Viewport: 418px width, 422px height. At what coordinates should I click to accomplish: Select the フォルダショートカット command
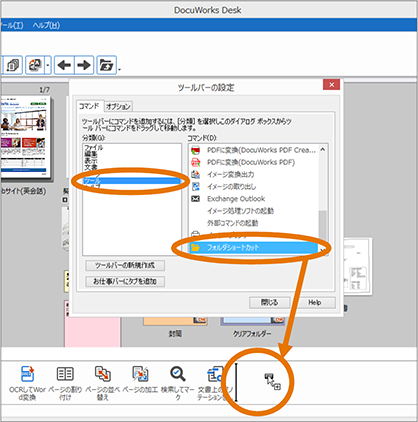click(x=254, y=247)
